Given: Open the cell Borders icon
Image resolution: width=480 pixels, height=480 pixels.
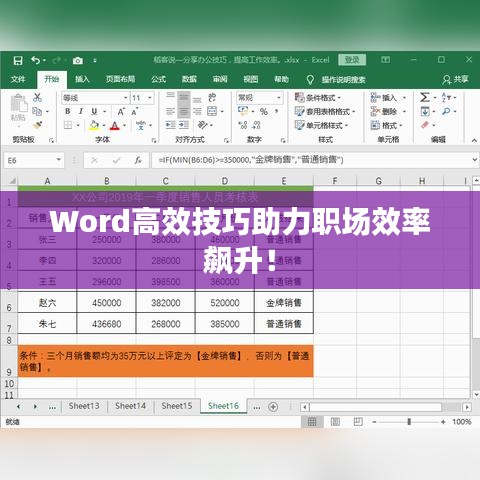Looking at the screenshot, I should [68, 125].
